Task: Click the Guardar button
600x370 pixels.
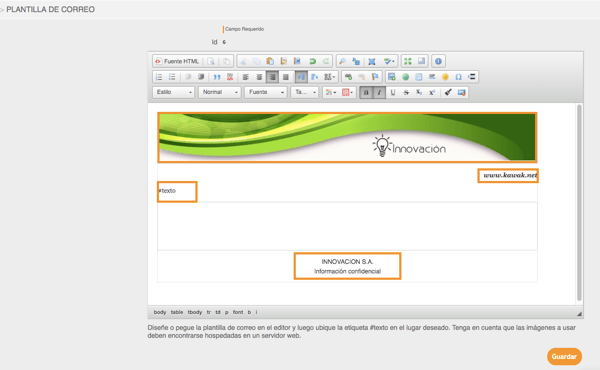Action: point(564,356)
